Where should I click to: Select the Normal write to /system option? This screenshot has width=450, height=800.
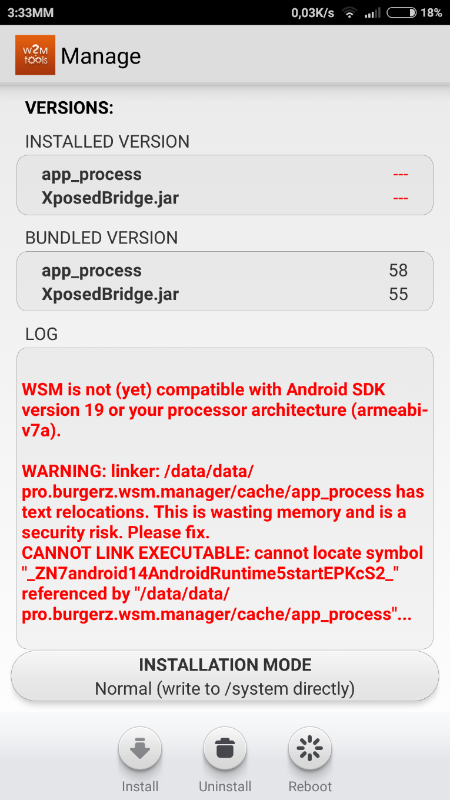pyautogui.click(x=225, y=689)
